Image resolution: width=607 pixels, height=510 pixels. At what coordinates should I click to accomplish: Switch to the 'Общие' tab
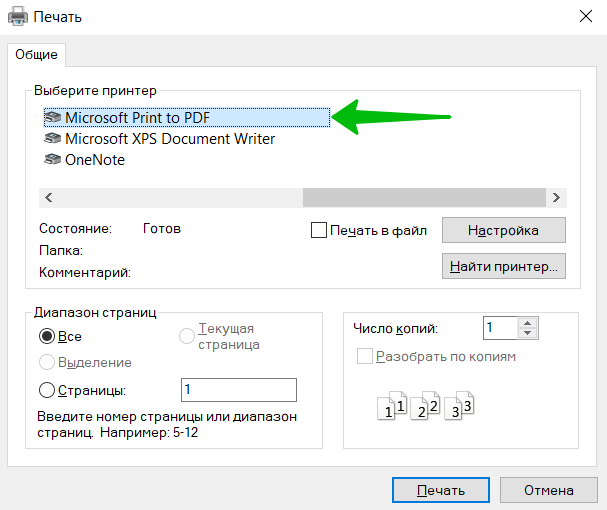(36, 55)
